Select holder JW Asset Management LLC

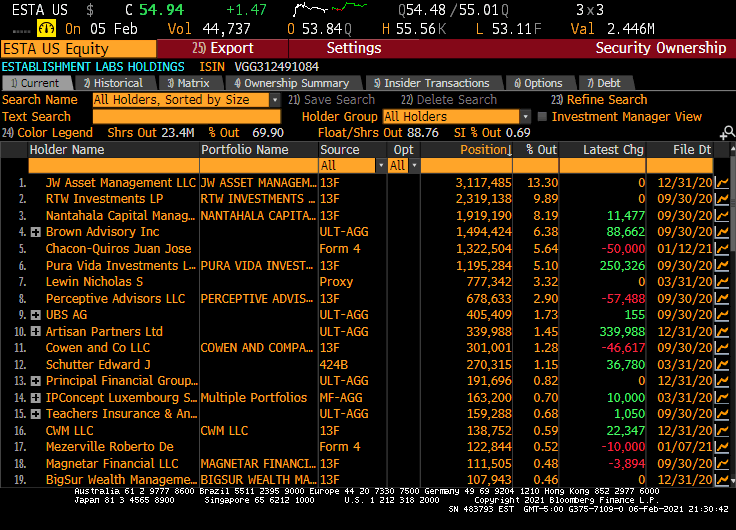coord(121,183)
